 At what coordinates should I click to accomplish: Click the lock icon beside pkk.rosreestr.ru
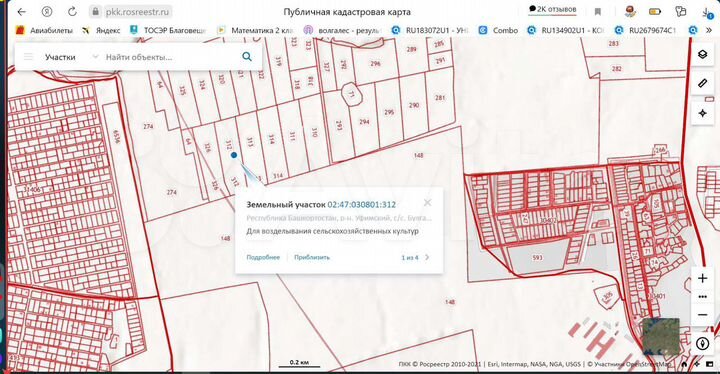[96, 12]
